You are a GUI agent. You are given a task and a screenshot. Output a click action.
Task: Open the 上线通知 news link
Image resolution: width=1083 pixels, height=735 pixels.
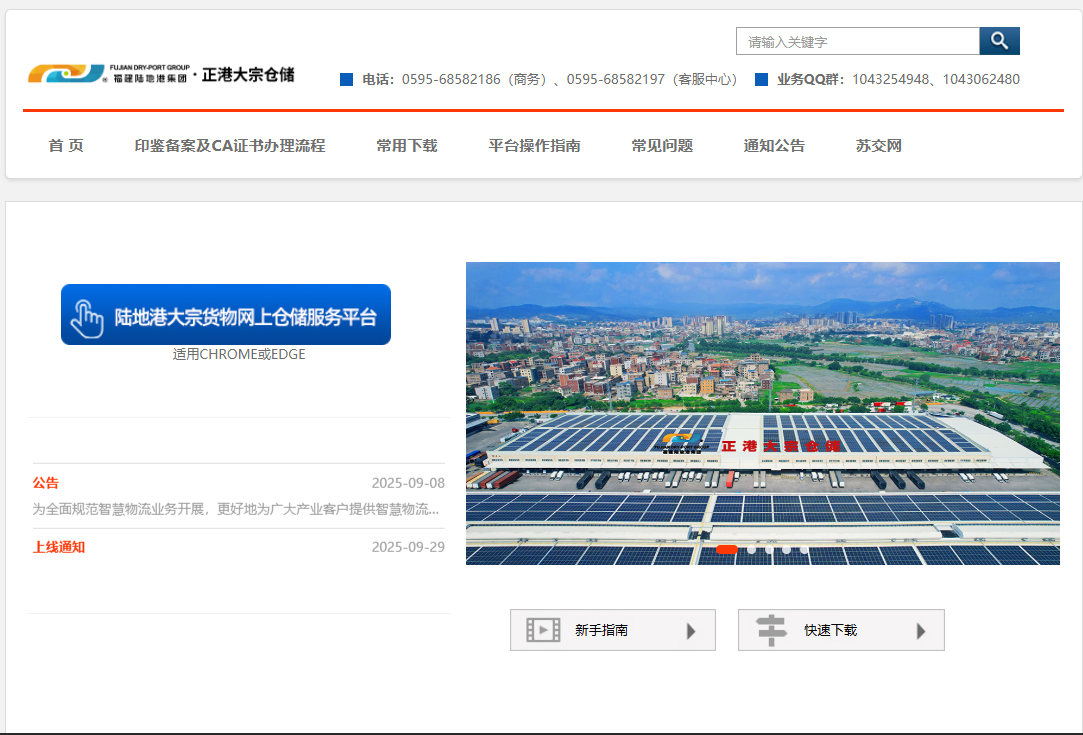pos(59,547)
